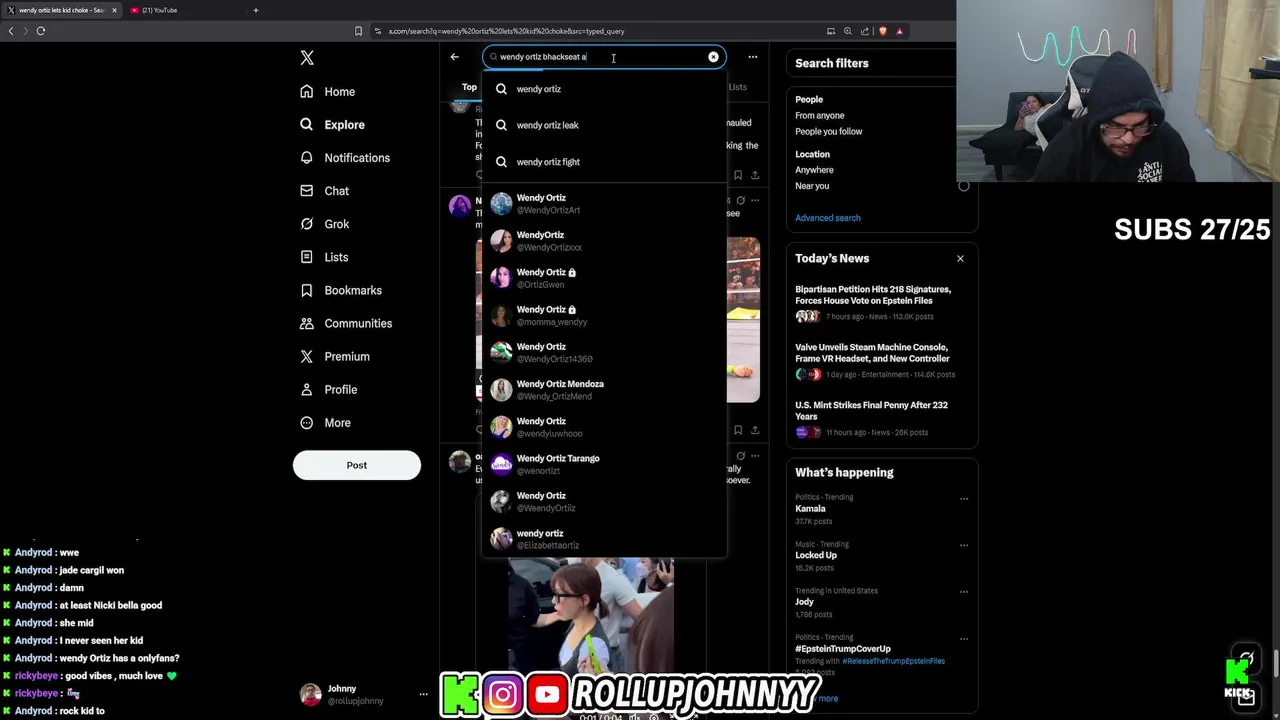Image resolution: width=1280 pixels, height=720 pixels.
Task: Click the browser zoom magnifier icon
Action: 848,31
